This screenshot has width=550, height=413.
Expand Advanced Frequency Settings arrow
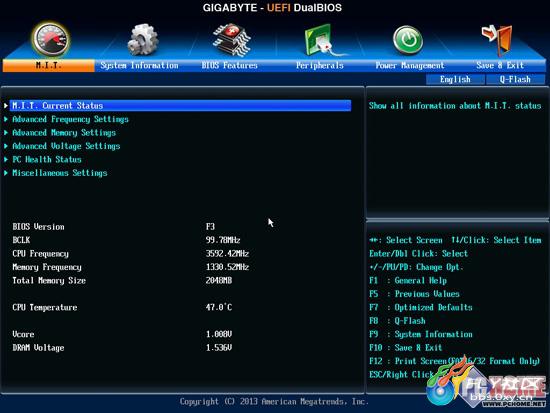pyautogui.click(x=6, y=119)
